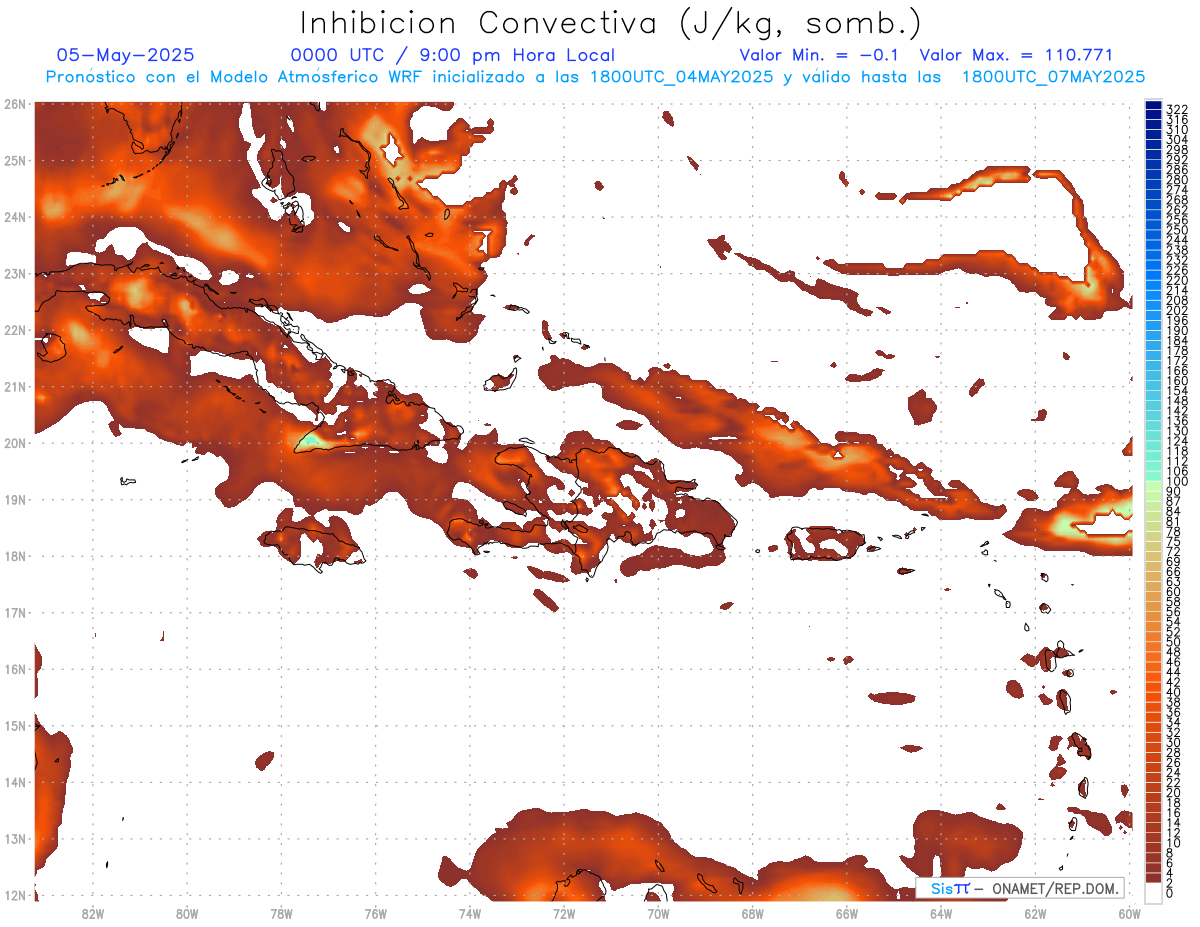Click the '70W' longitude label
Screen dimensions: 1200x927
click(658, 913)
